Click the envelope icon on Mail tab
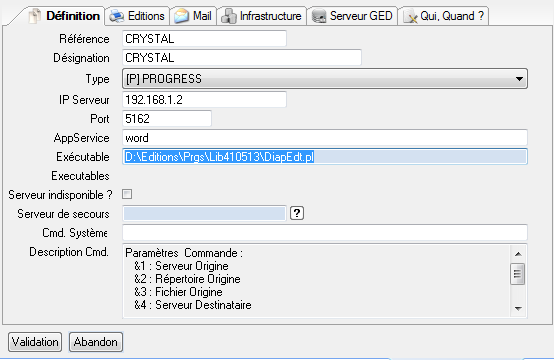 pyautogui.click(x=181, y=16)
